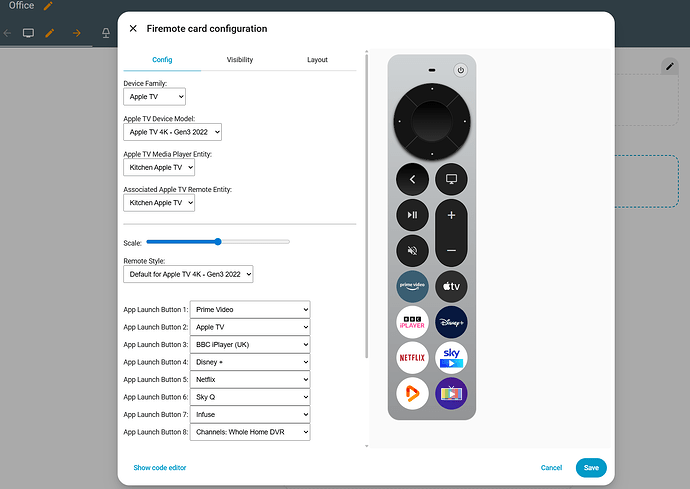Click the scroll-down arrow below the scrollbar
Viewport: 690px width, 489px height.
[367, 446]
